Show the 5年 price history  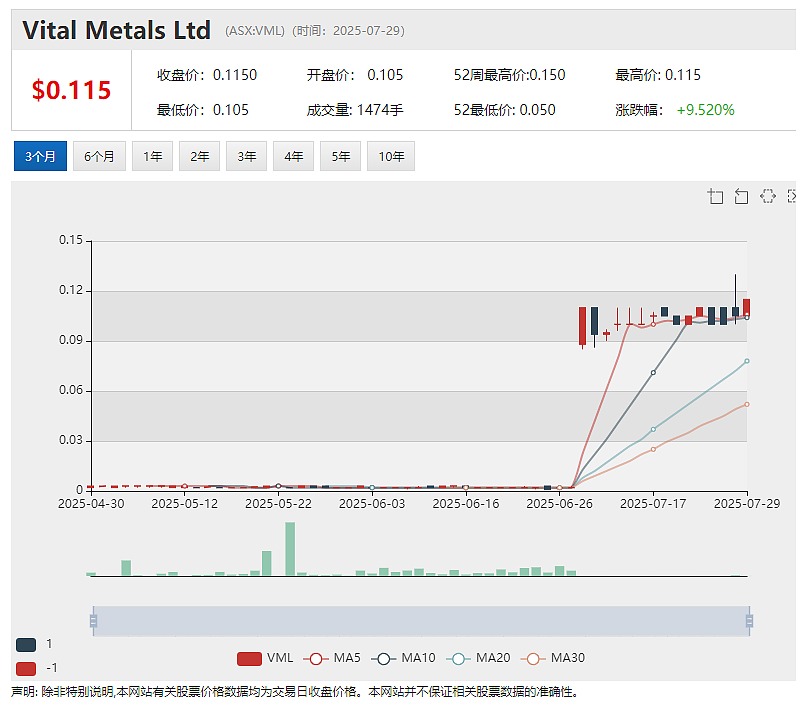tap(340, 156)
